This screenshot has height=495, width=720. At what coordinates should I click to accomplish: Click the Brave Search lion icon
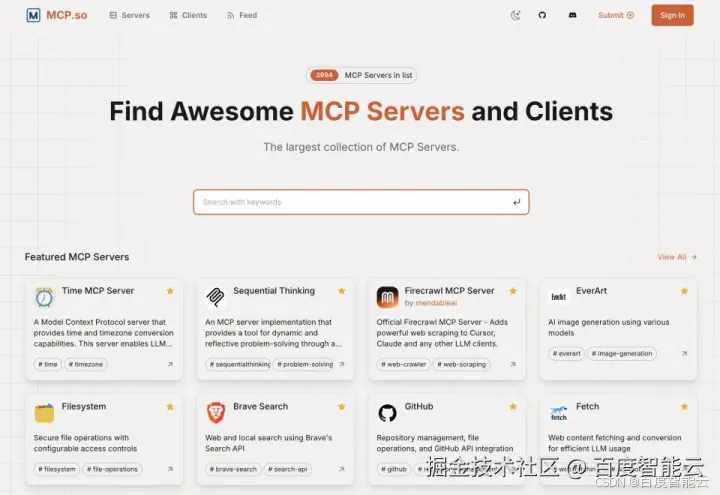[215, 413]
